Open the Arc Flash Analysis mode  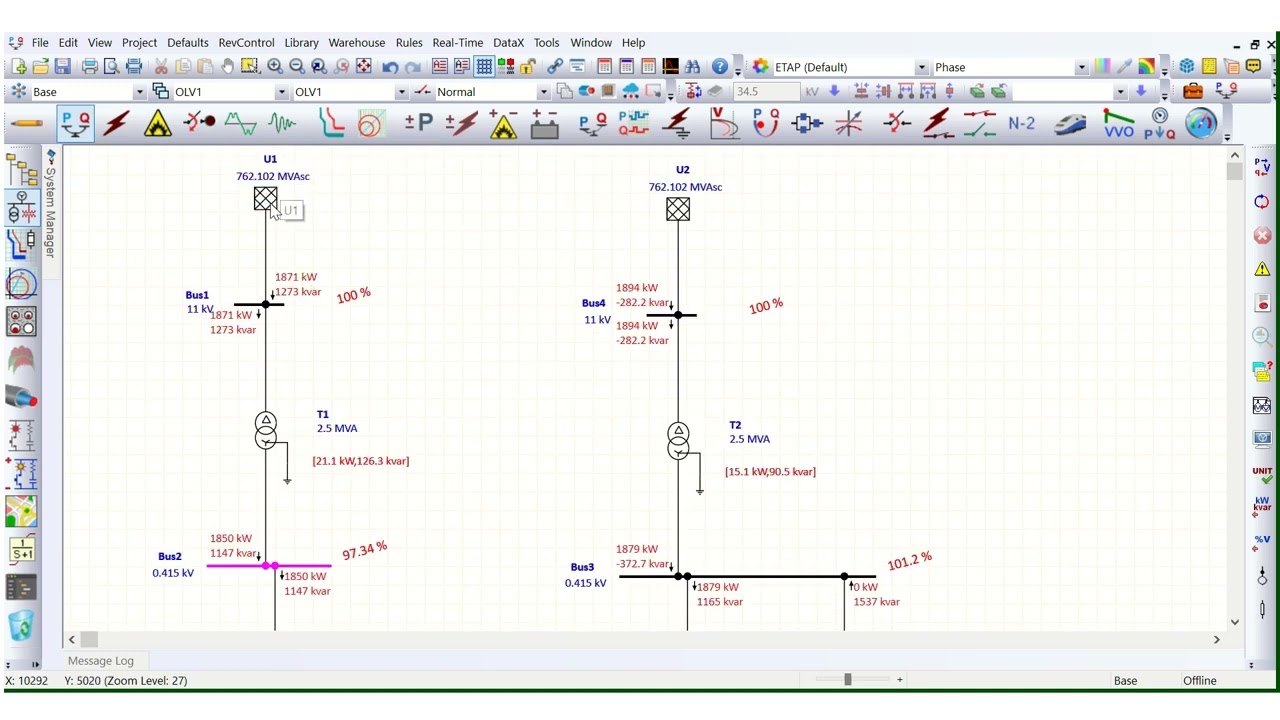[x=157, y=124]
